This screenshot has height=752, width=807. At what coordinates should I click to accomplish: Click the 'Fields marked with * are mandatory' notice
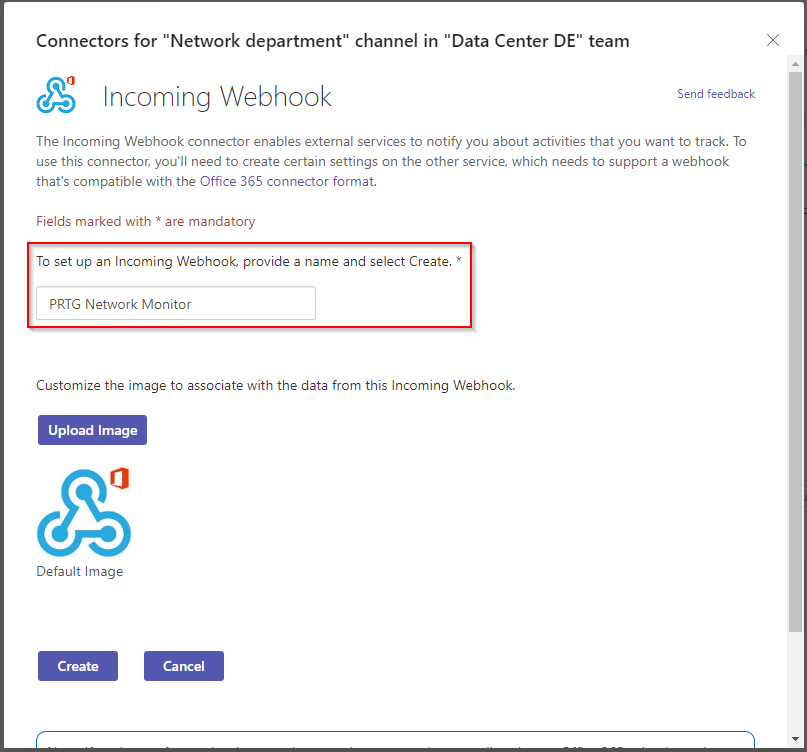tap(146, 221)
